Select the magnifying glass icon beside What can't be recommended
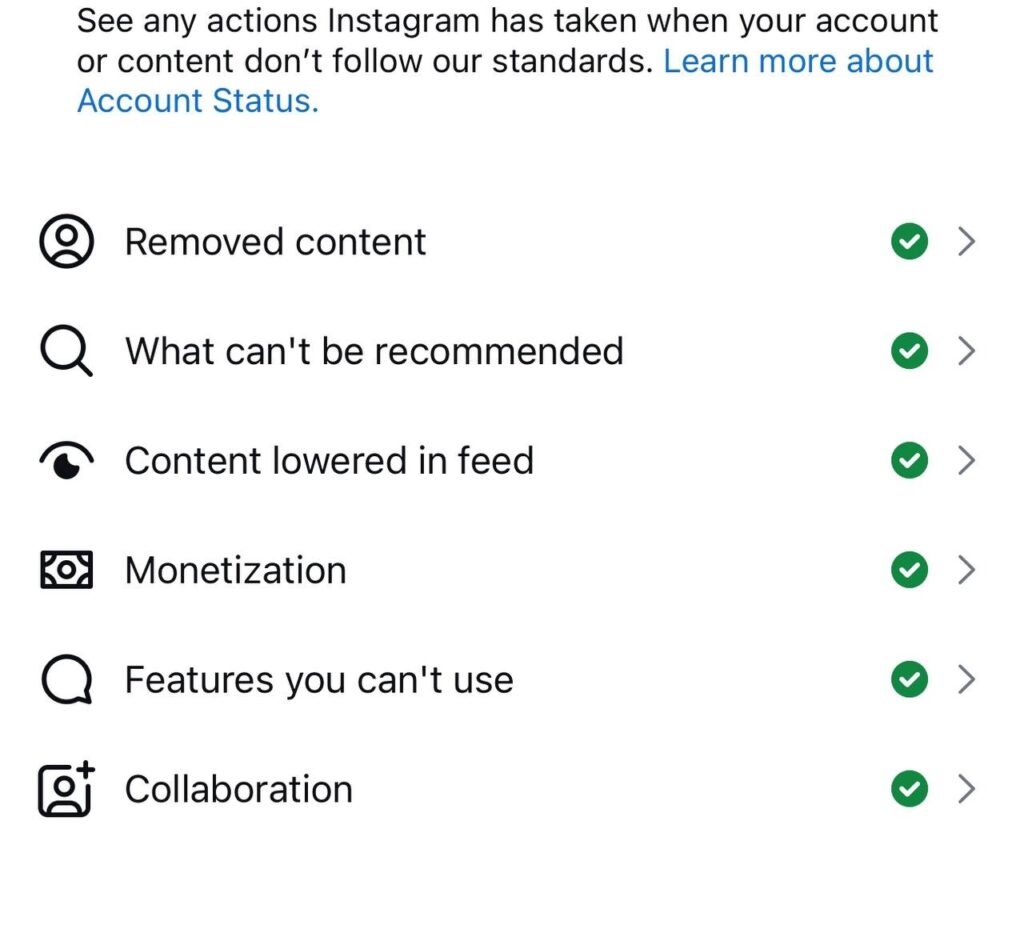1024x941 pixels. point(65,351)
